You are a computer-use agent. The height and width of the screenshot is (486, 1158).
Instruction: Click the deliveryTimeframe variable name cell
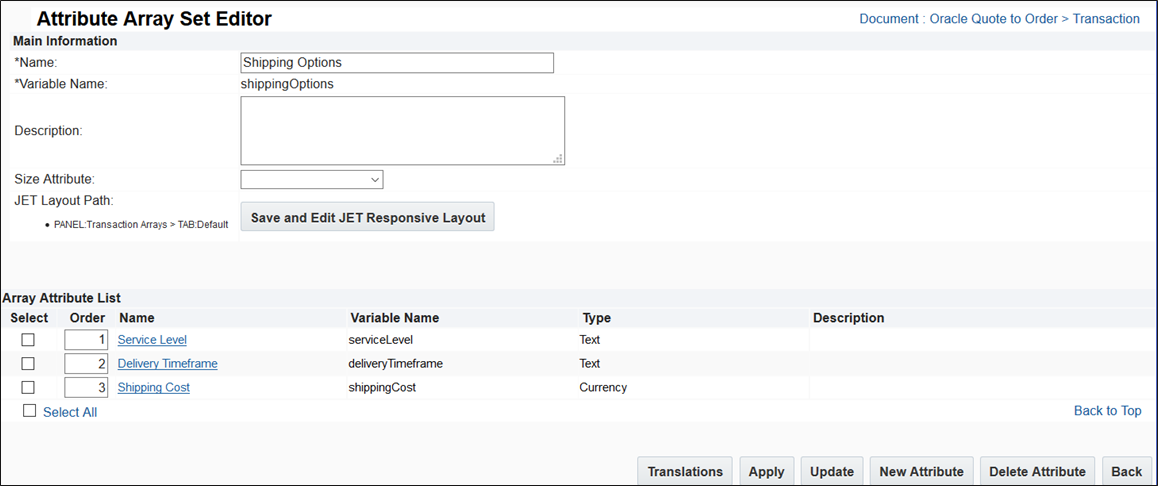(x=395, y=364)
